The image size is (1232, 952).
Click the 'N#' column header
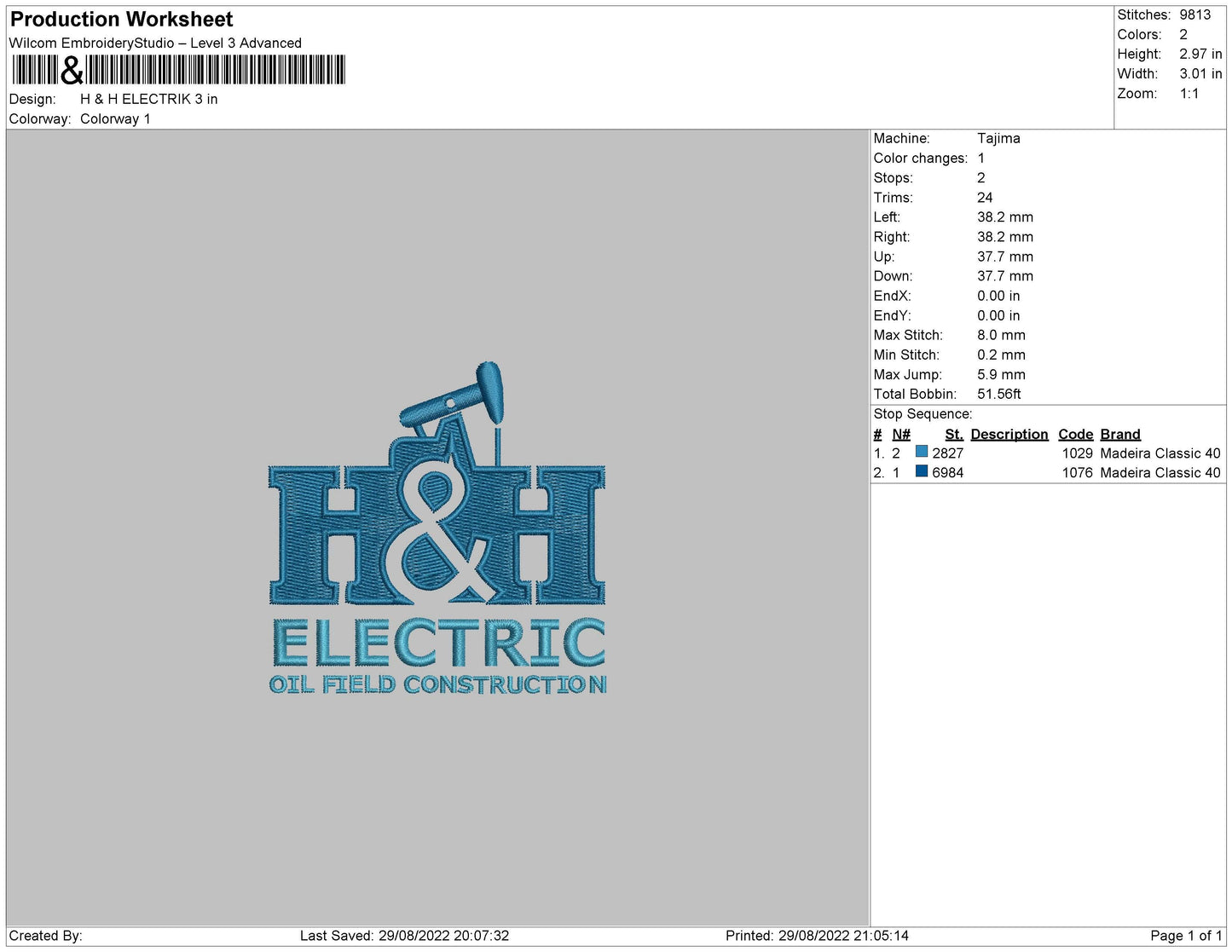pyautogui.click(x=901, y=434)
